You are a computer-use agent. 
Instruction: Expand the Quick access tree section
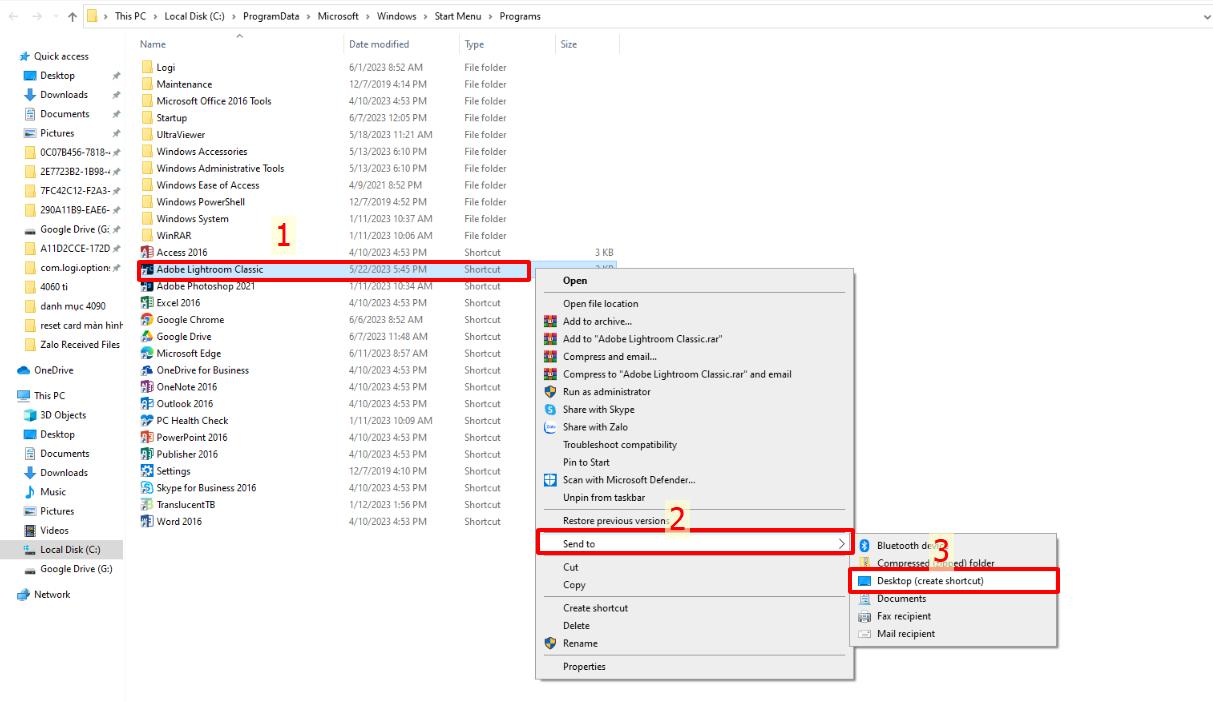(9, 57)
